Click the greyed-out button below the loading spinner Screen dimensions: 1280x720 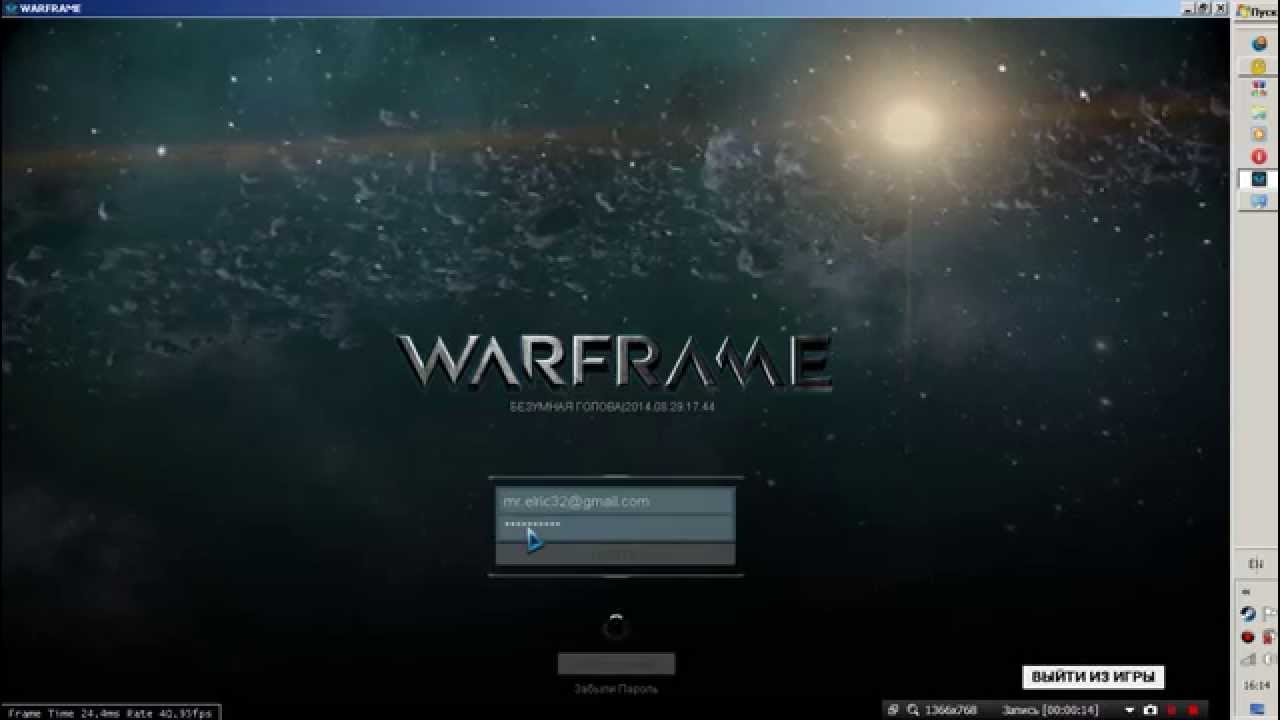click(616, 664)
